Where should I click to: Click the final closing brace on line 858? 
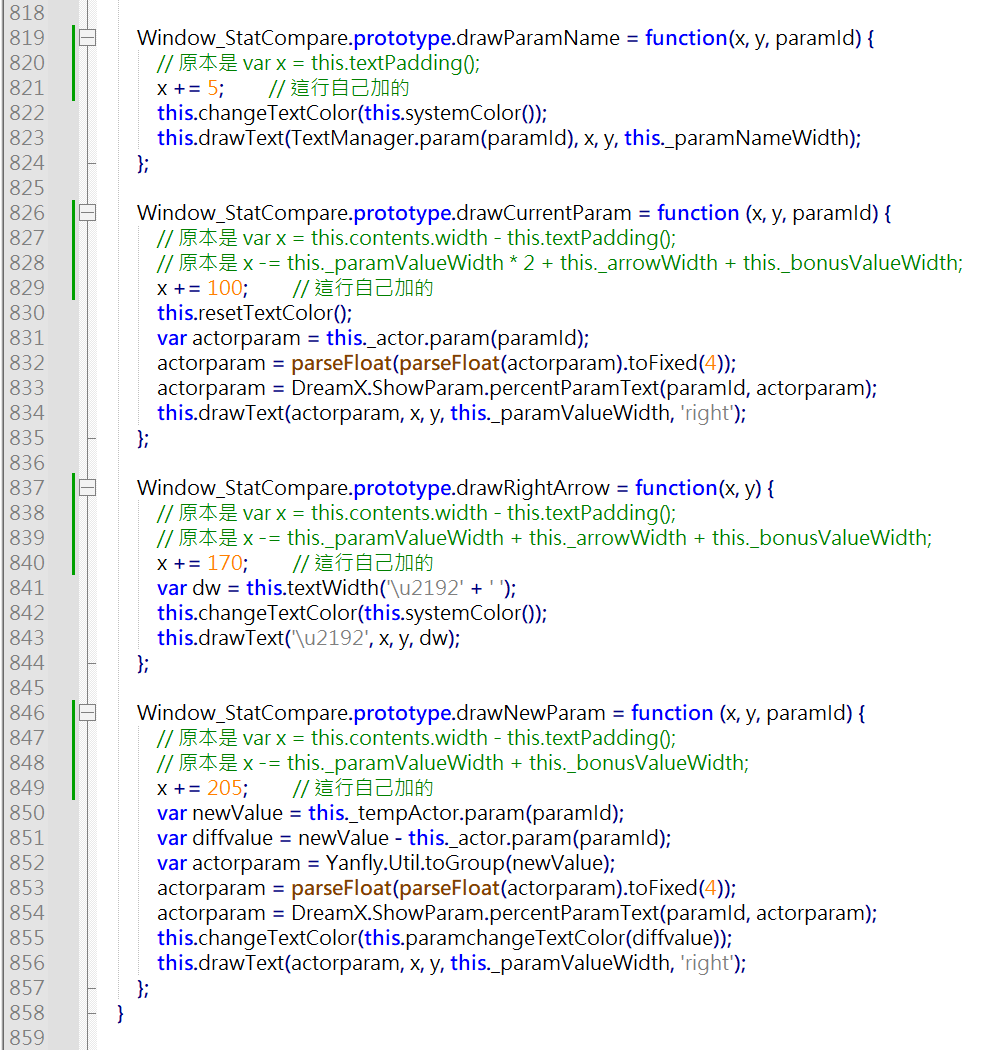121,1013
